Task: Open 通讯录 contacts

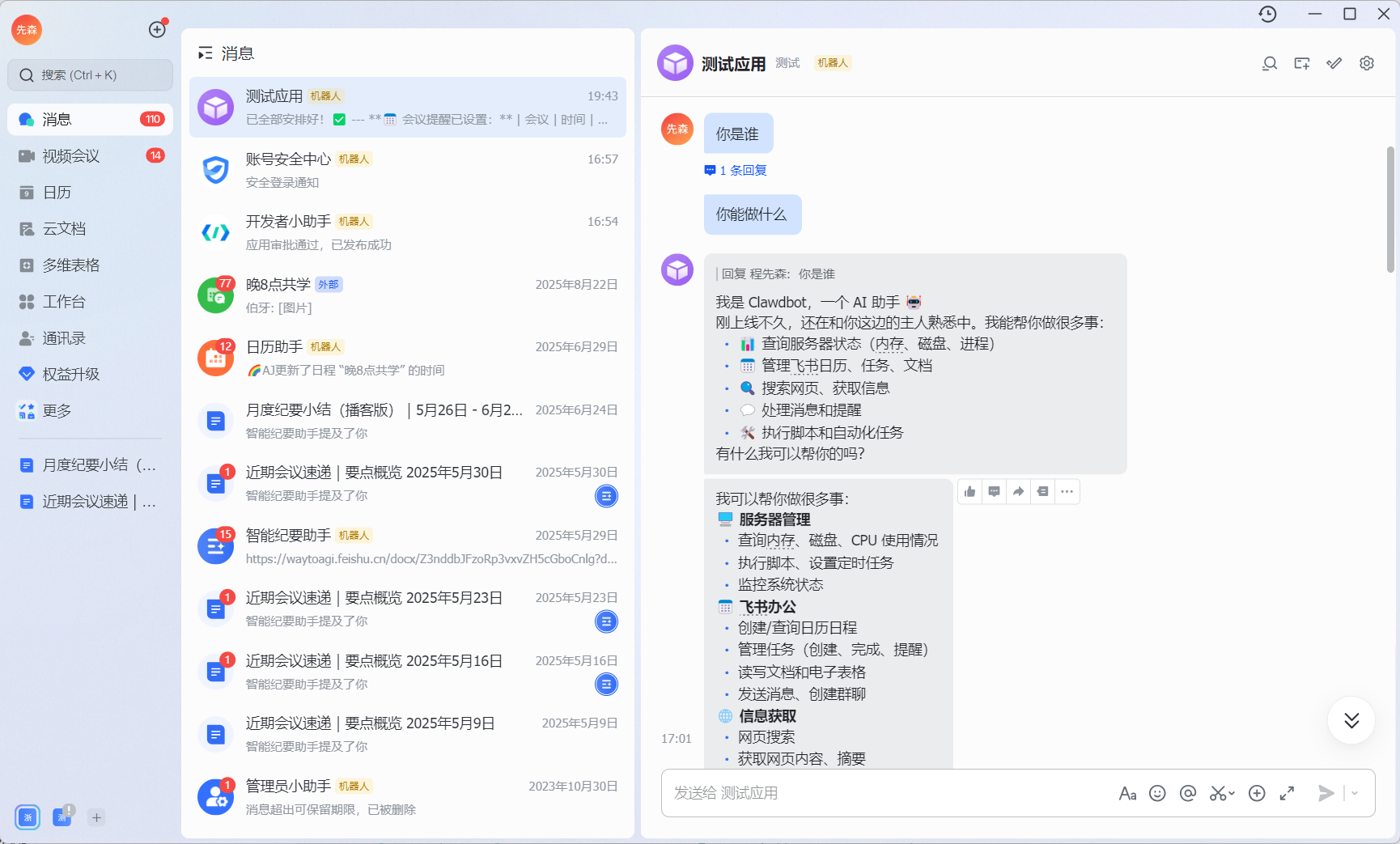Action: tap(90, 337)
